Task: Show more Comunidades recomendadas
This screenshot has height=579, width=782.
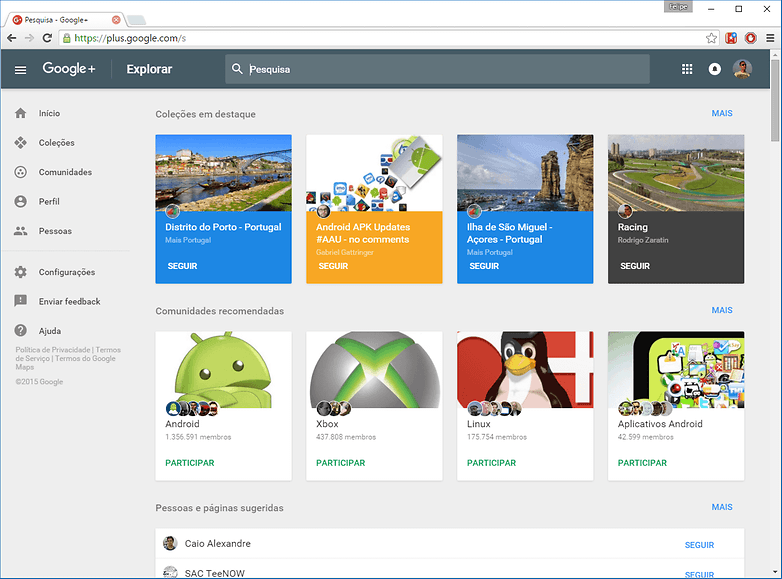Action: click(722, 310)
